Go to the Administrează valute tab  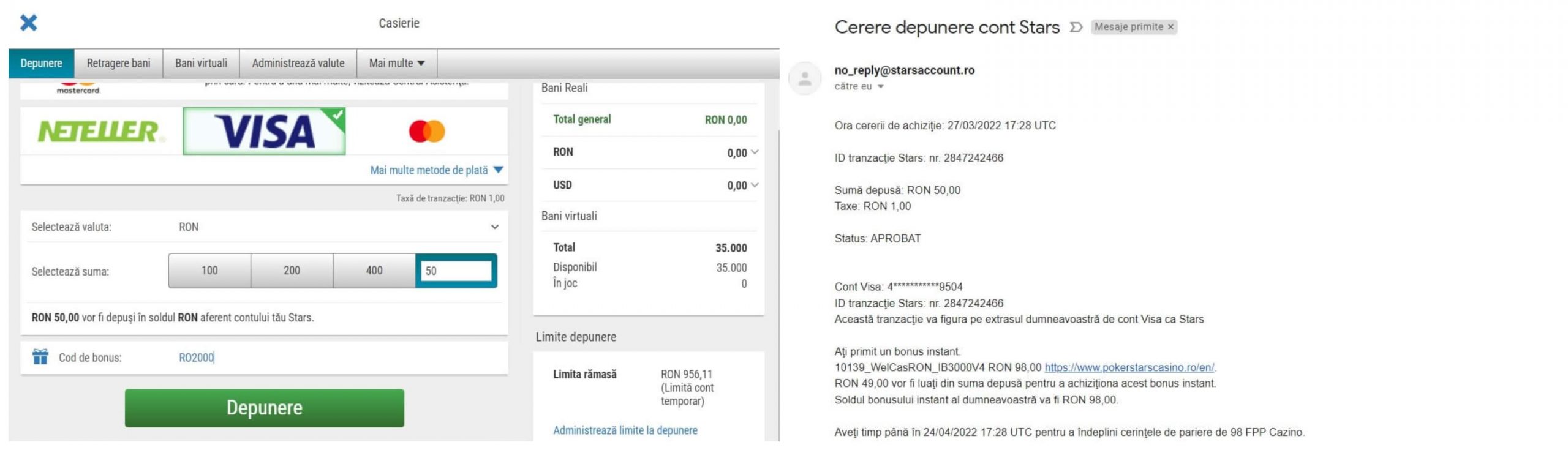click(298, 63)
